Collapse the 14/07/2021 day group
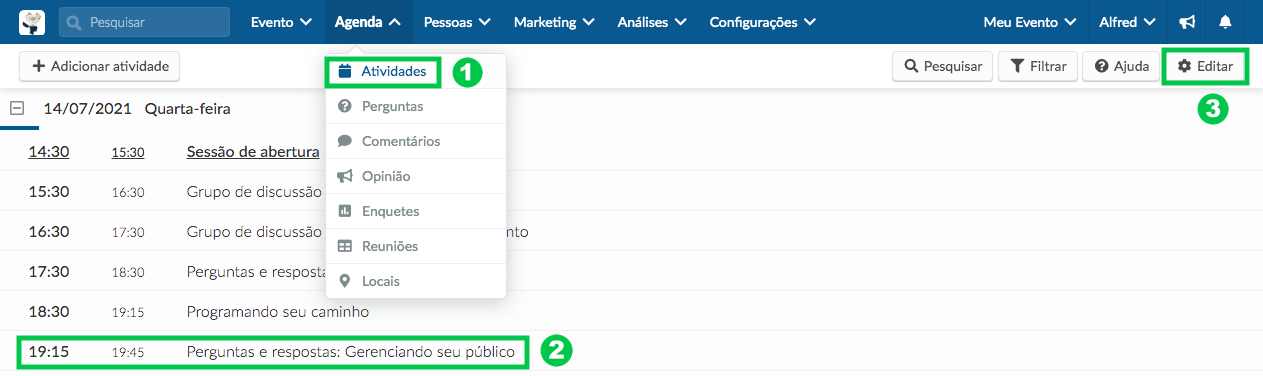Viewport: 1263px width, 376px height. 17,108
